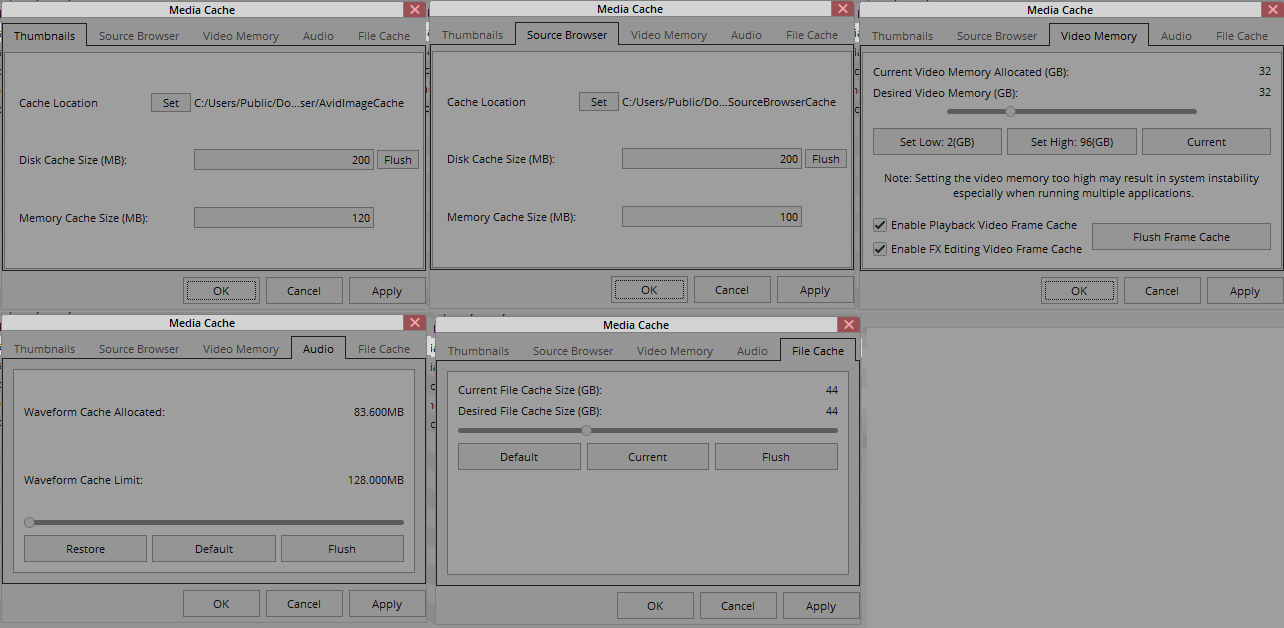Click Apply in the Audio dialog
This screenshot has height=628, width=1284.
[387, 604]
